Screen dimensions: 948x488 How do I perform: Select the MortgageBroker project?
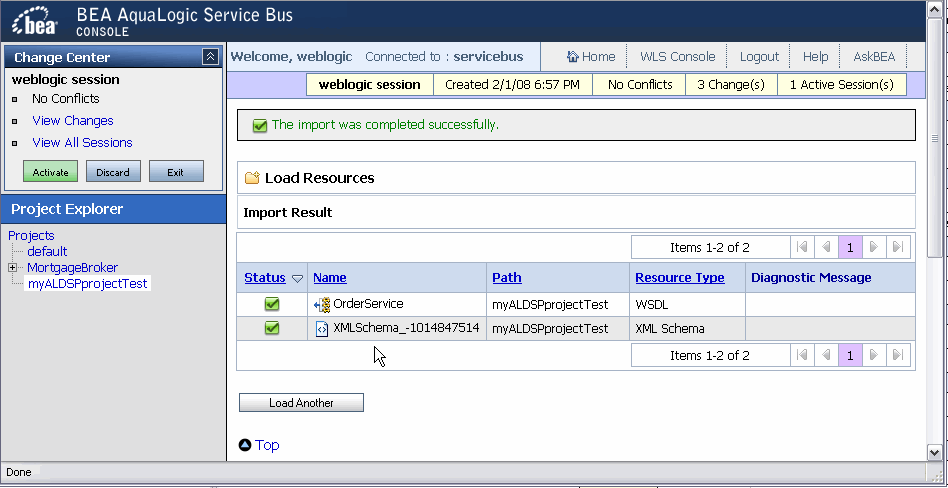click(x=73, y=267)
